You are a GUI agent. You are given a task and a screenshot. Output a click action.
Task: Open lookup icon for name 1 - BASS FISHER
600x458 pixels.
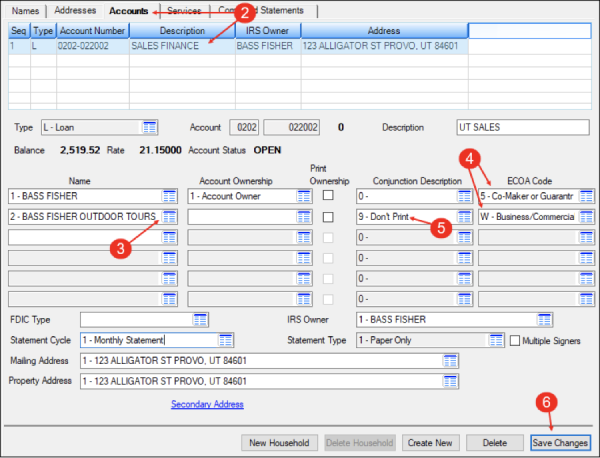pyautogui.click(x=169, y=196)
